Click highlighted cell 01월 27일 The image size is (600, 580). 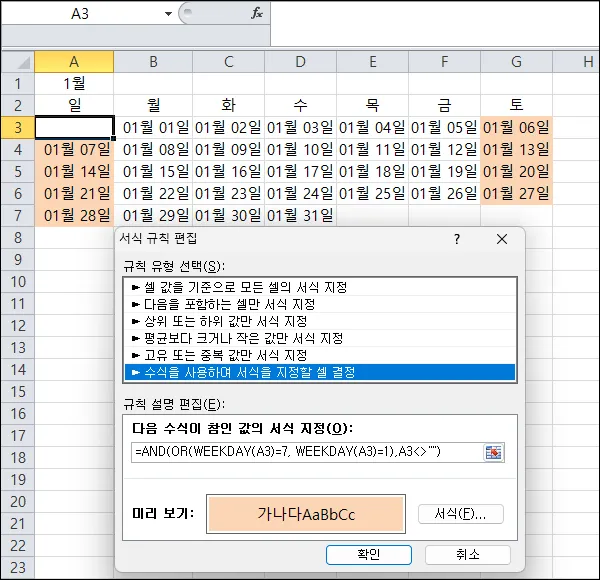pos(516,194)
